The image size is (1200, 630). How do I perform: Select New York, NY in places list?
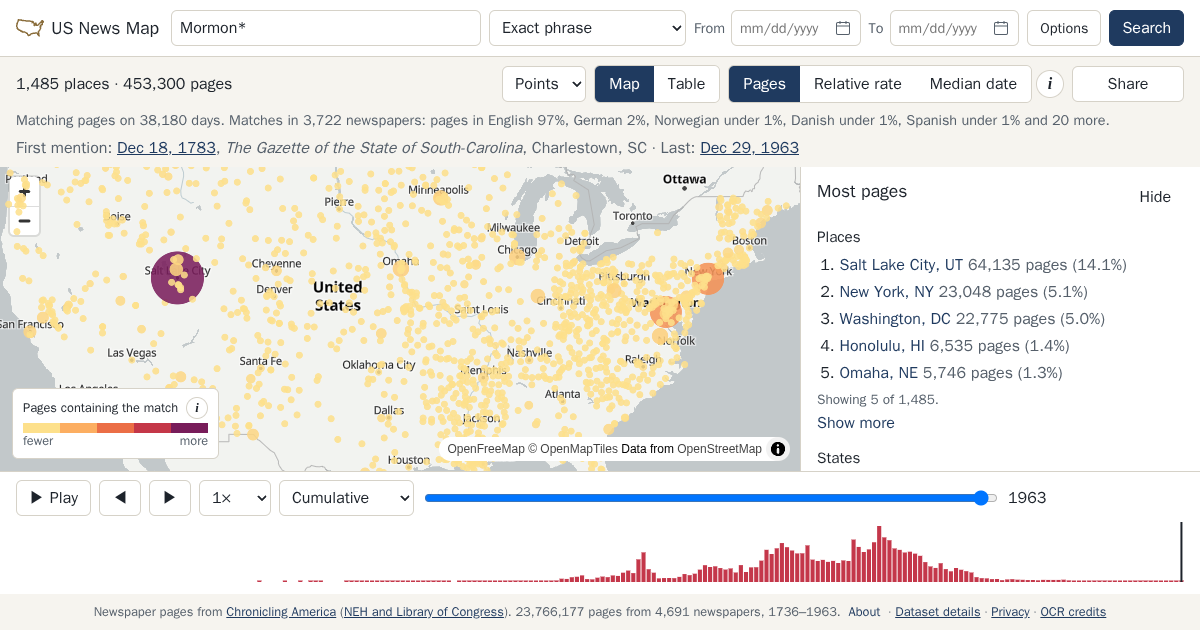(886, 292)
